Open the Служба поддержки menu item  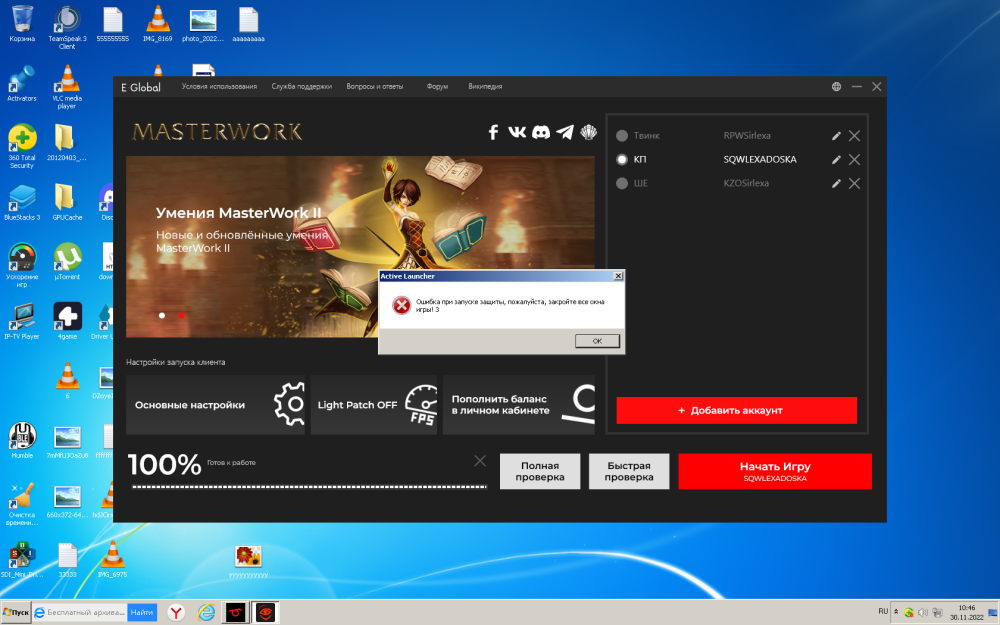pyautogui.click(x=302, y=86)
